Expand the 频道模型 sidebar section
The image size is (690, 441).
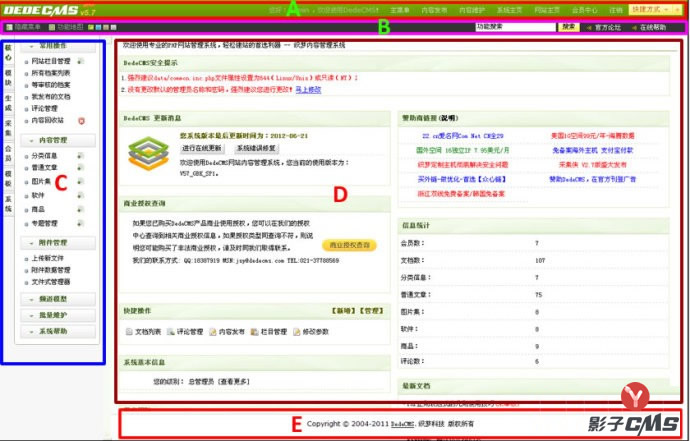click(62, 299)
